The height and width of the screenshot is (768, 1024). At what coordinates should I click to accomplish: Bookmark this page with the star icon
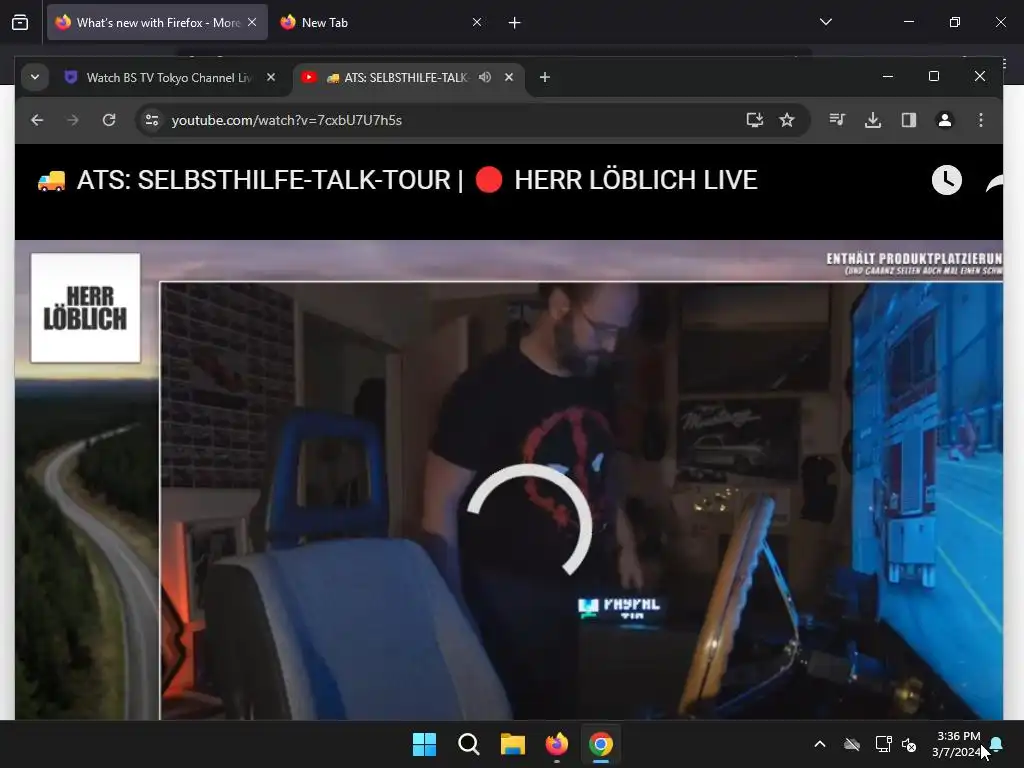[787, 120]
